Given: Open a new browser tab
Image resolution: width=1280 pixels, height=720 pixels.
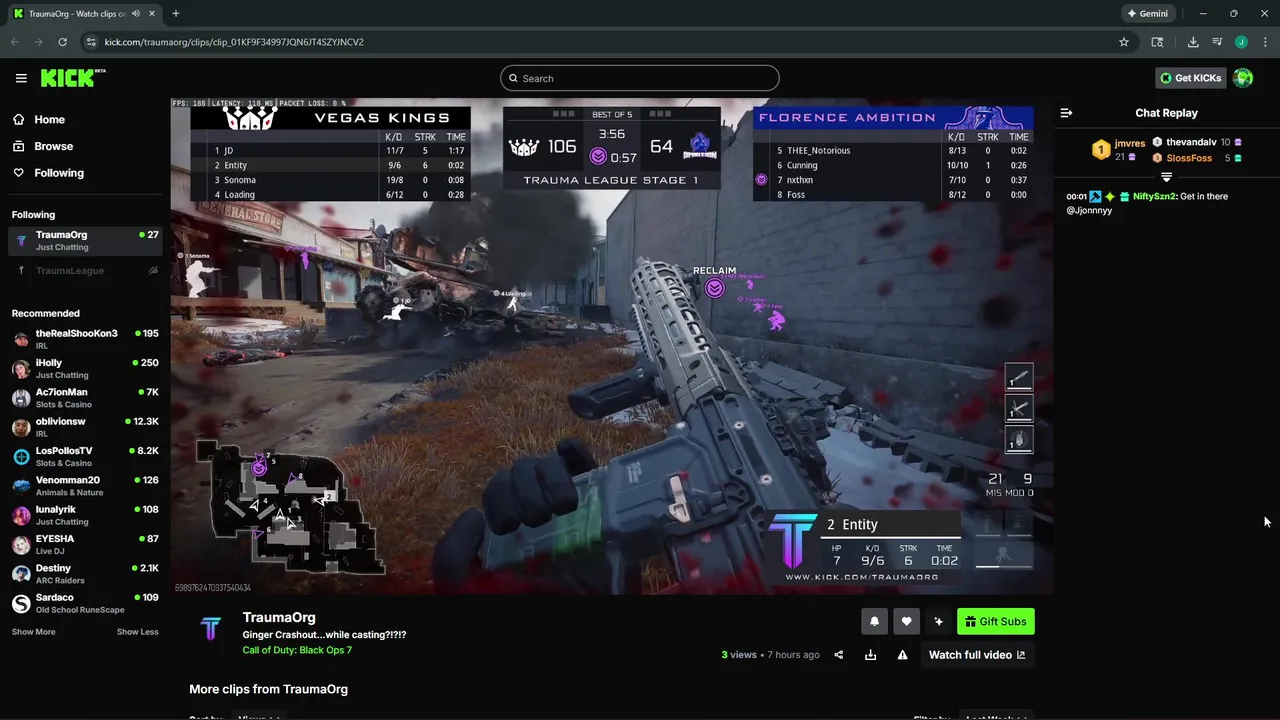Looking at the screenshot, I should click(175, 14).
